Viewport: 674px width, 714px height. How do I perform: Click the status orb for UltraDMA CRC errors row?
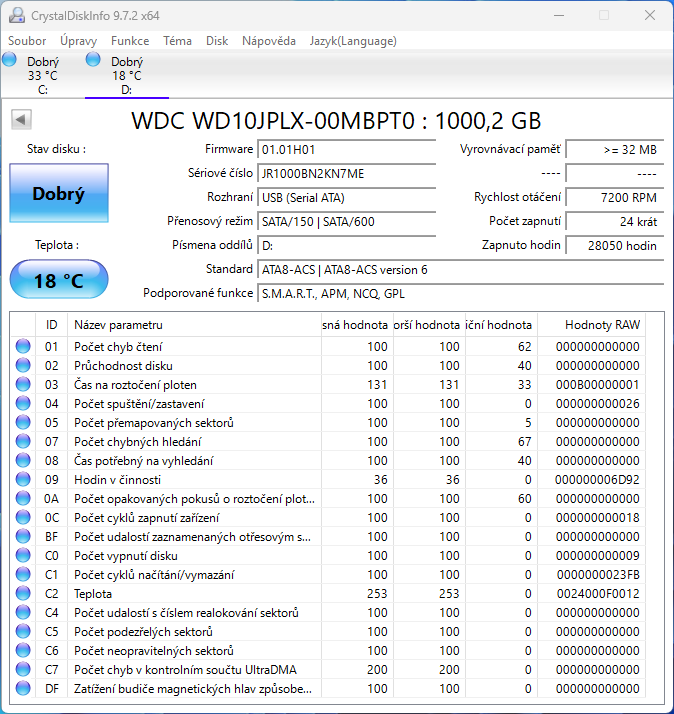(22, 669)
